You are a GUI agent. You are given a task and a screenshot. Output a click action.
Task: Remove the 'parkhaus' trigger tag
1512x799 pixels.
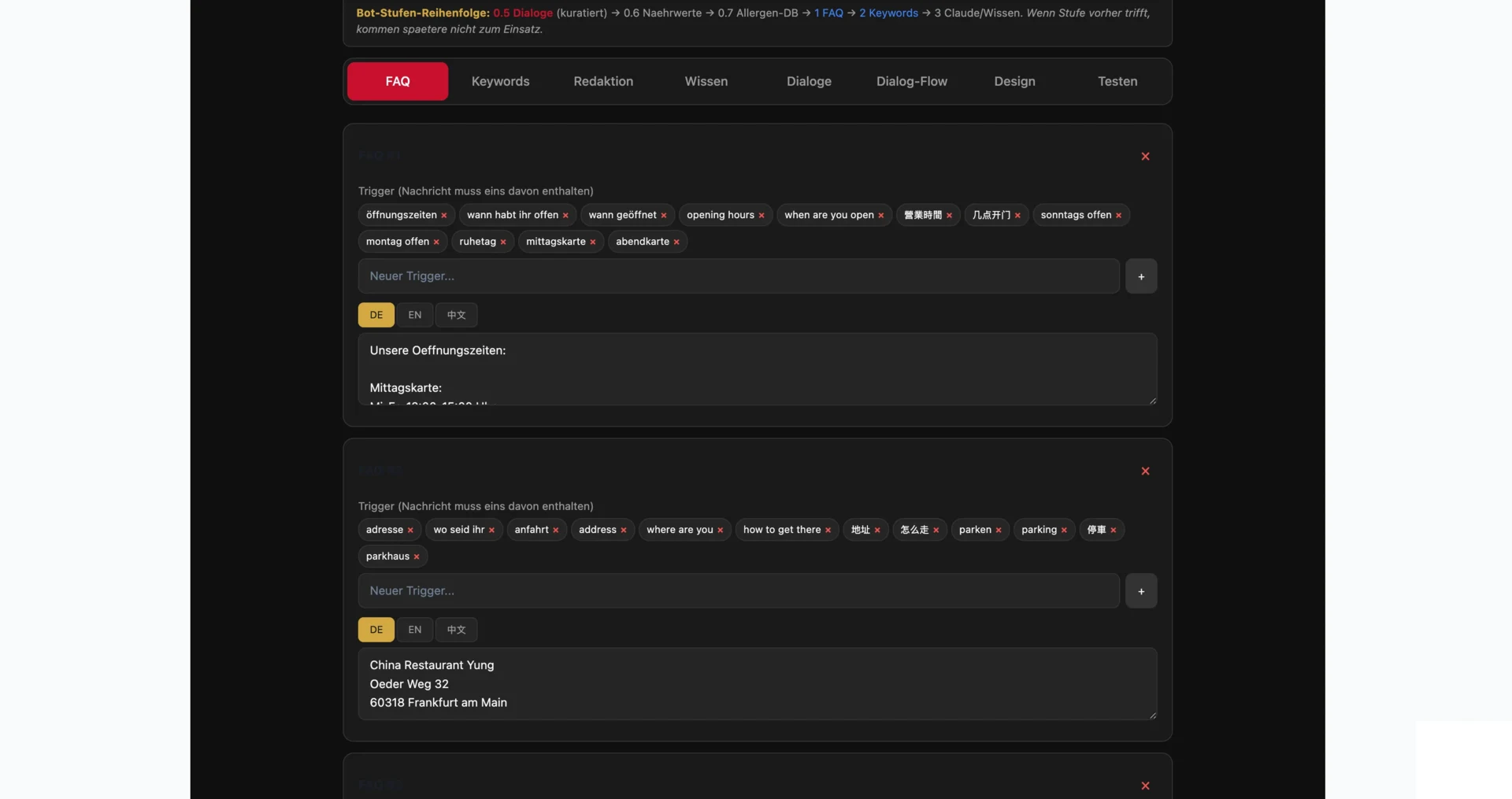point(417,557)
